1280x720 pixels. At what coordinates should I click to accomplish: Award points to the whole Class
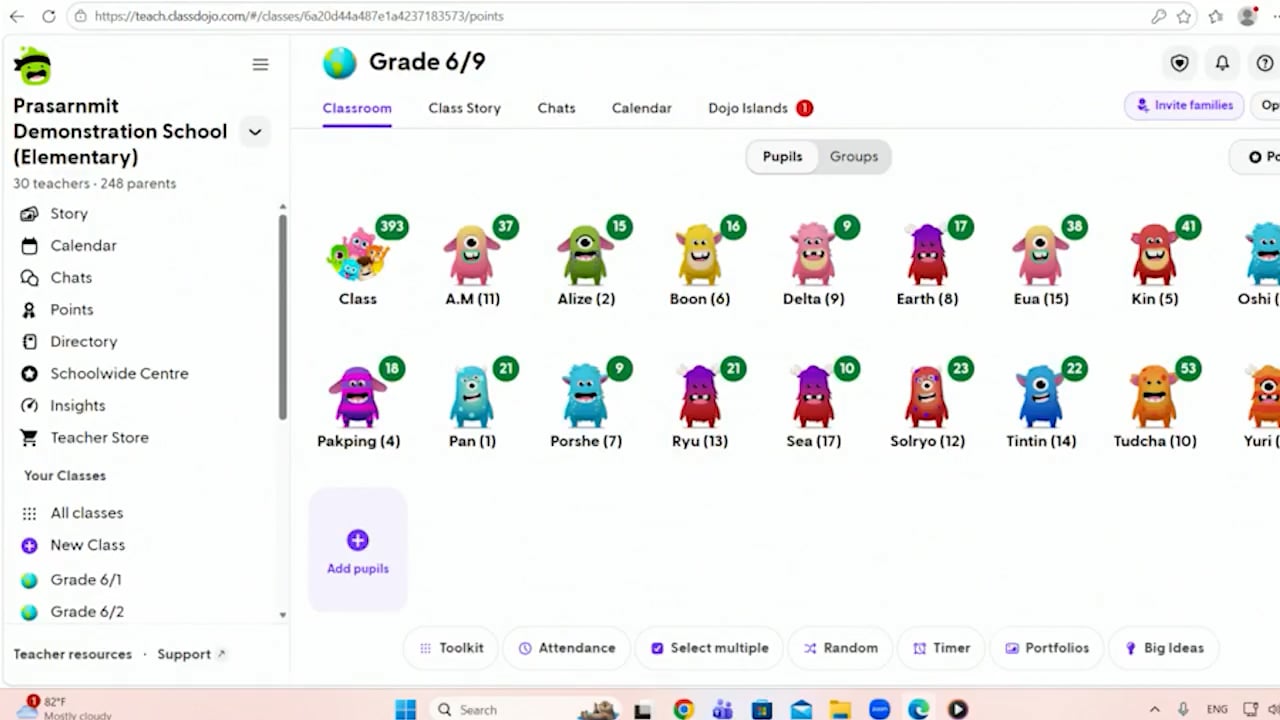click(x=358, y=262)
